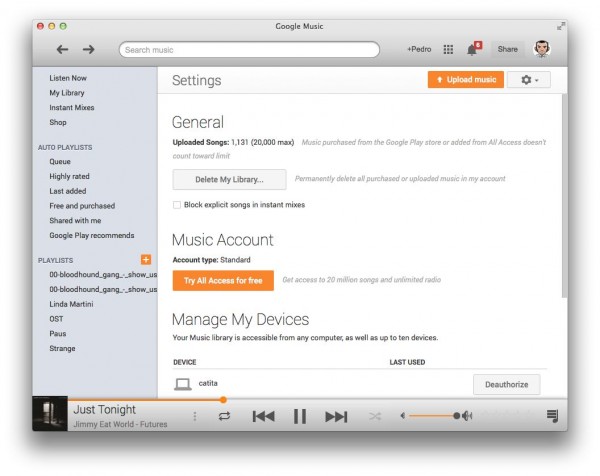Image resolution: width=600 pixels, height=476 pixels.
Task: Click the volume slider knob
Action: pos(456,416)
